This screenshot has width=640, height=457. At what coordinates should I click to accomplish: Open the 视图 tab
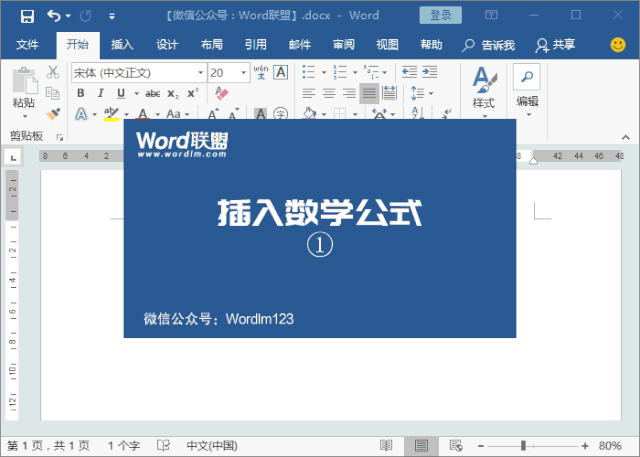click(x=387, y=44)
